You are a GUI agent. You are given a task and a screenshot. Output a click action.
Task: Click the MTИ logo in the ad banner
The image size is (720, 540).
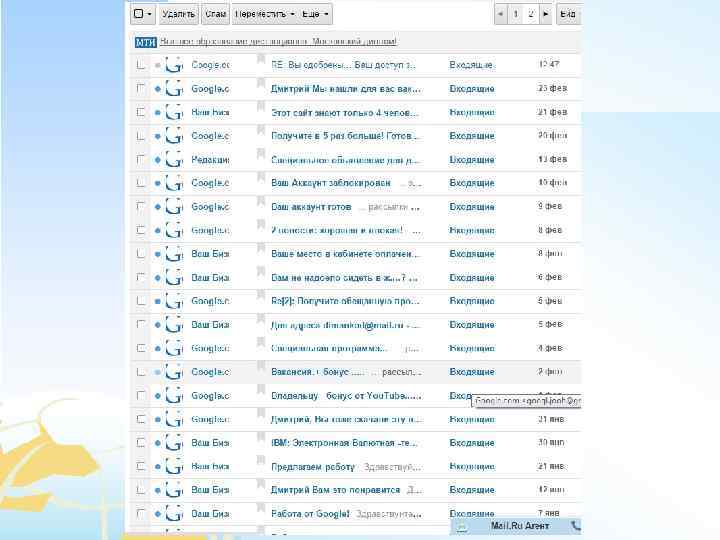pyautogui.click(x=146, y=42)
